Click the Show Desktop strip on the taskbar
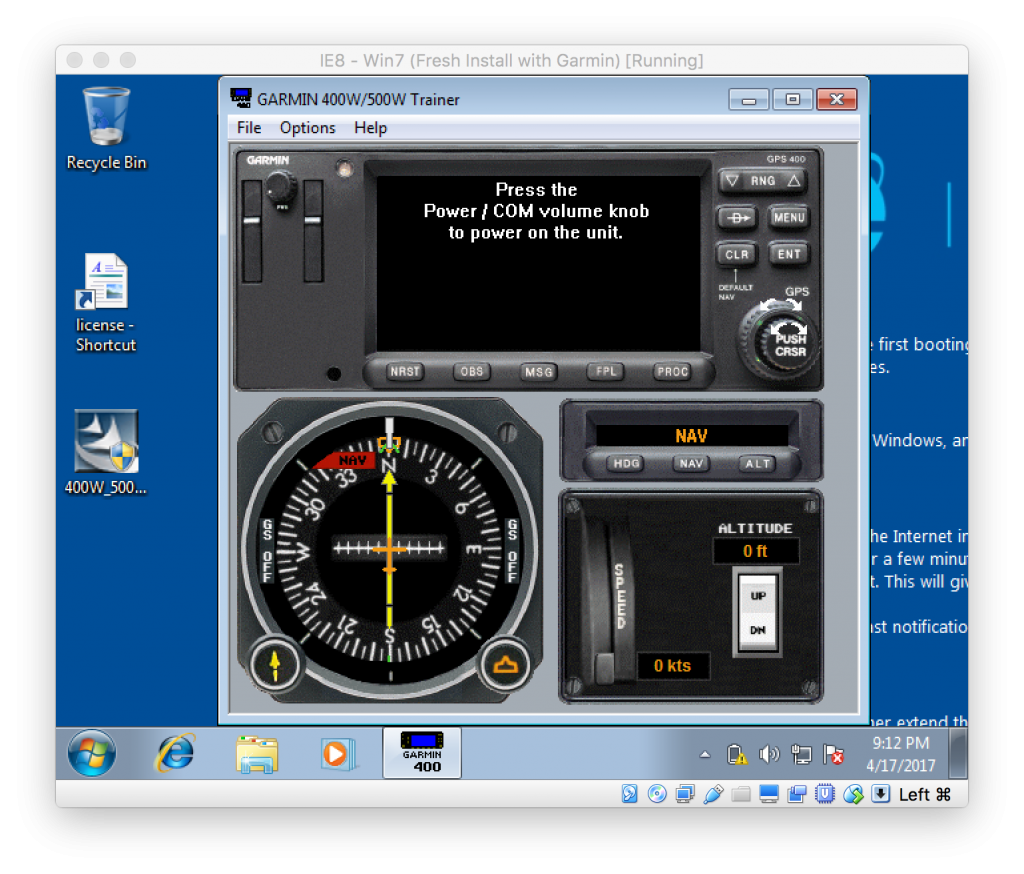 point(958,753)
